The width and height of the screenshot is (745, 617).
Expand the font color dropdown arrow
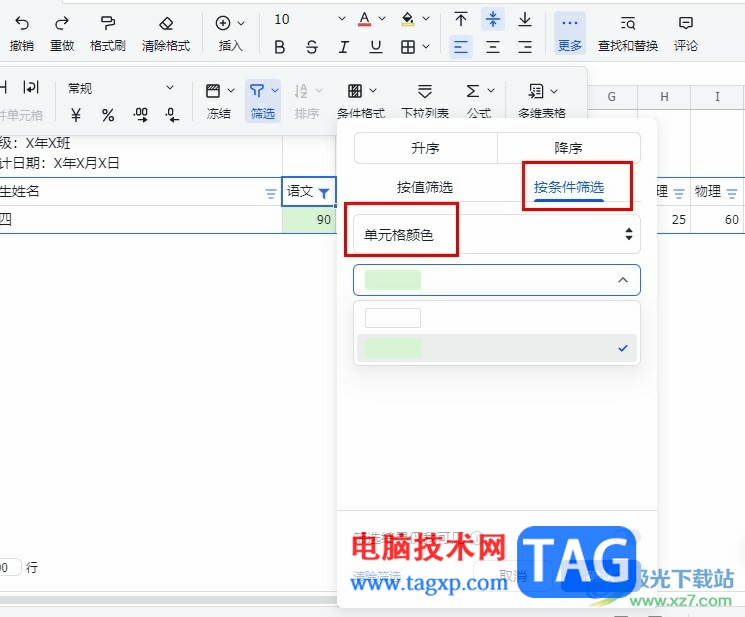(382, 19)
